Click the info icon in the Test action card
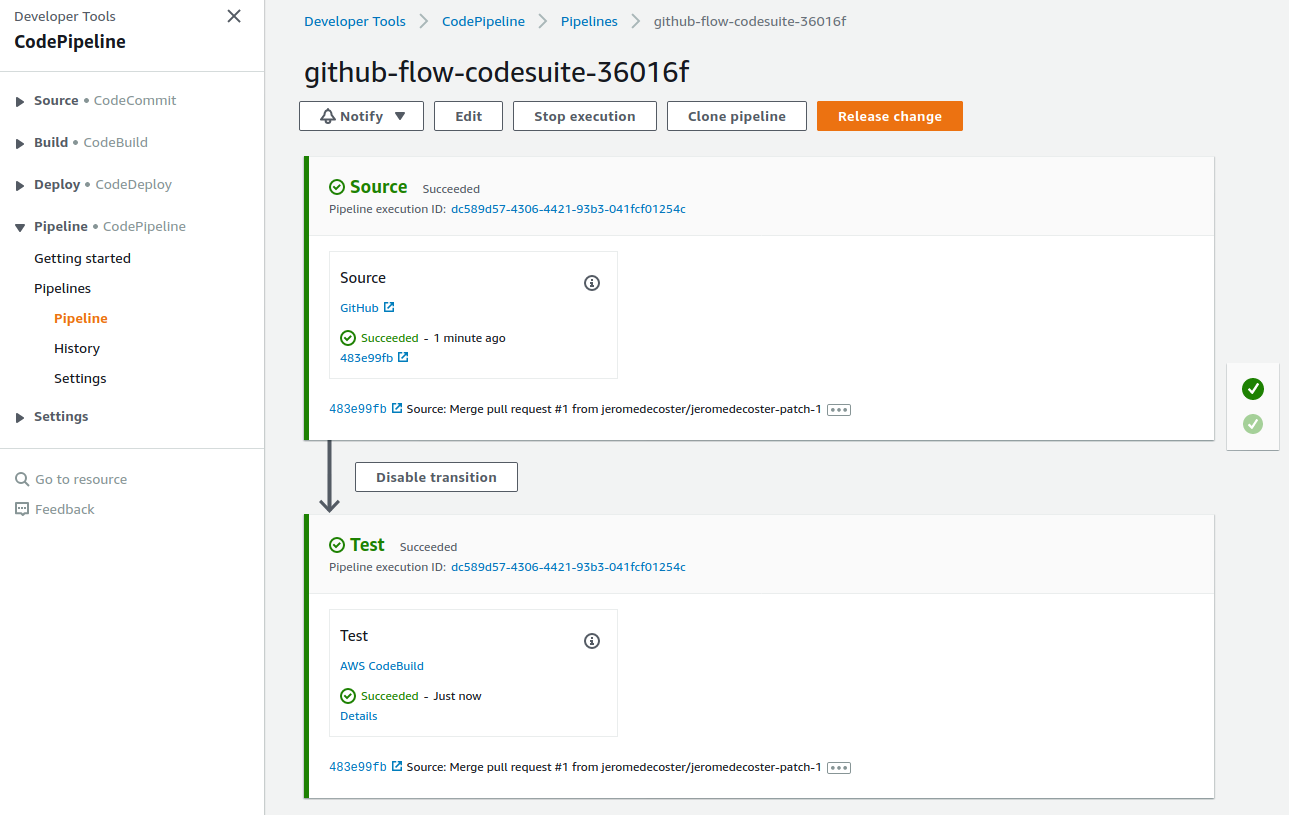Viewport: 1289px width, 815px height. (592, 641)
